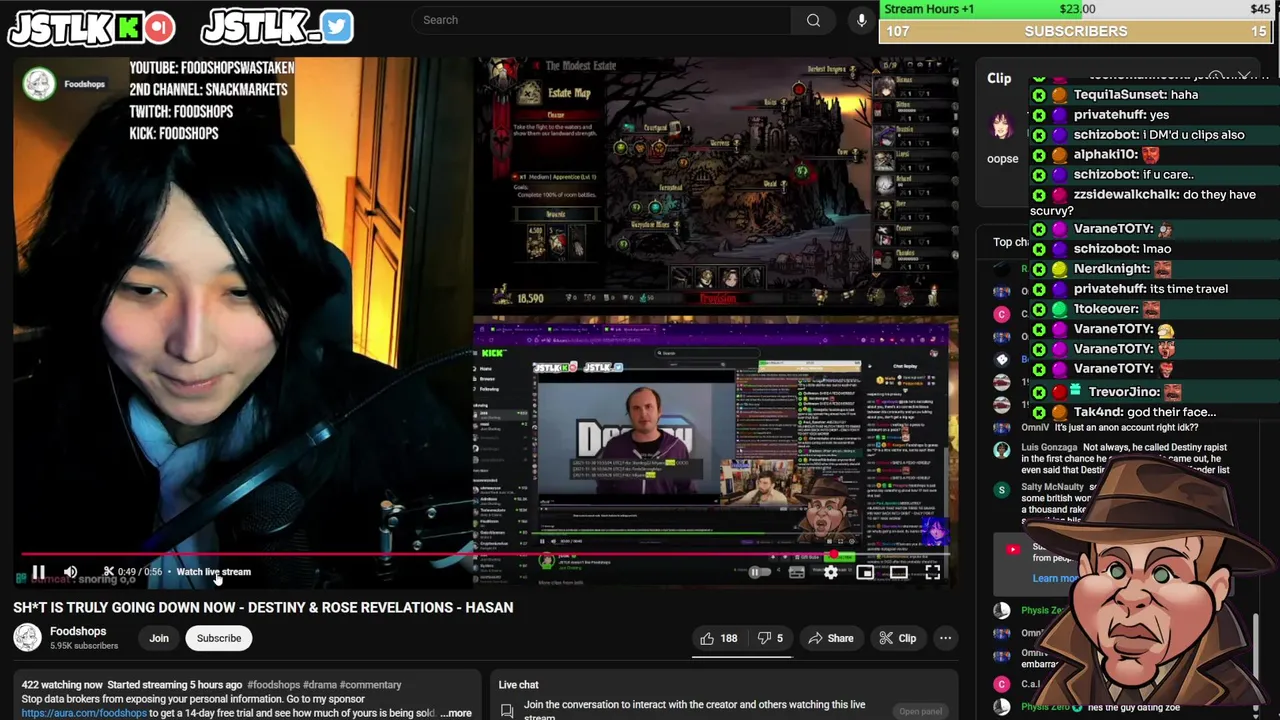
Task: Seek on the red video progress bar
Action: point(487,553)
